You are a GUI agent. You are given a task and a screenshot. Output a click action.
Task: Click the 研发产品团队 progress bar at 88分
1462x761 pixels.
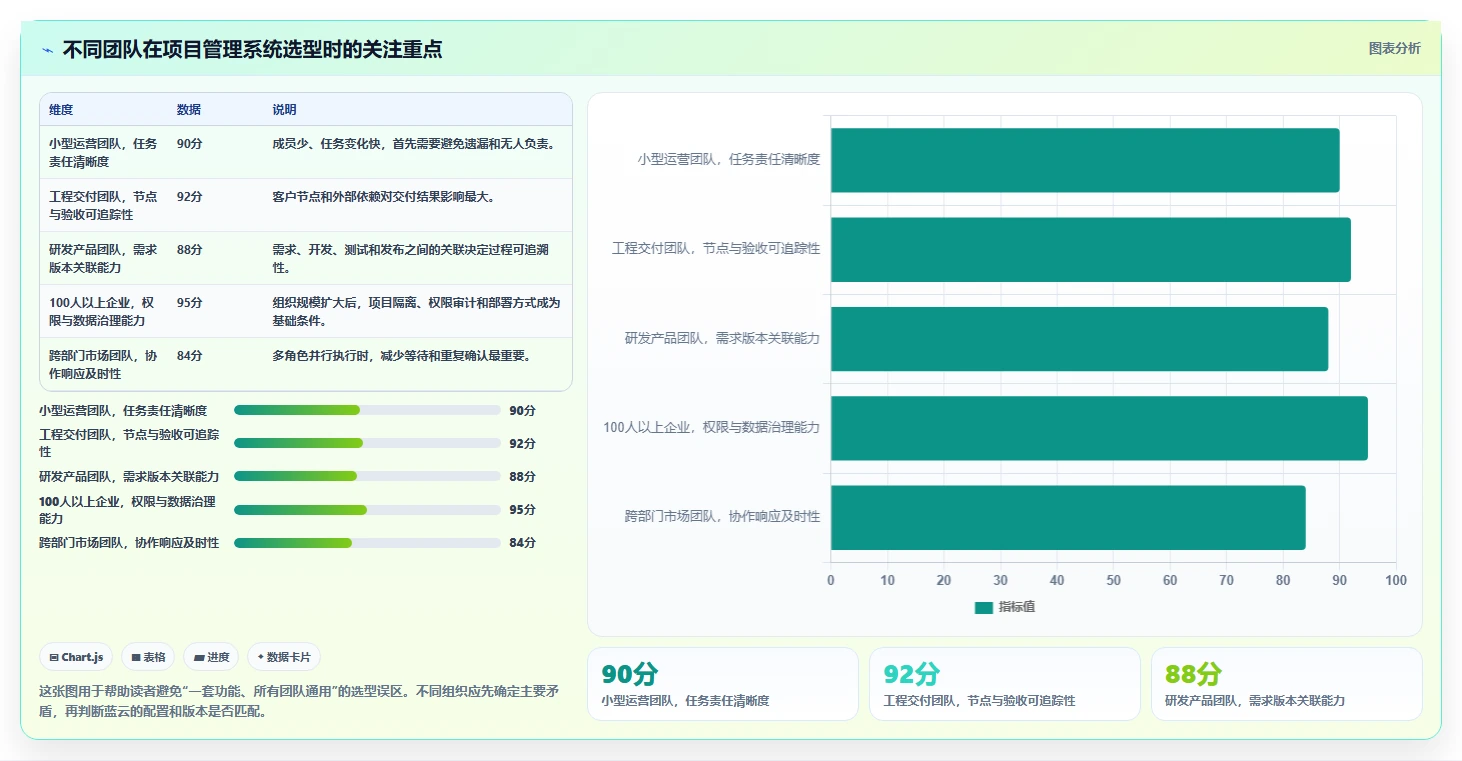coord(367,476)
